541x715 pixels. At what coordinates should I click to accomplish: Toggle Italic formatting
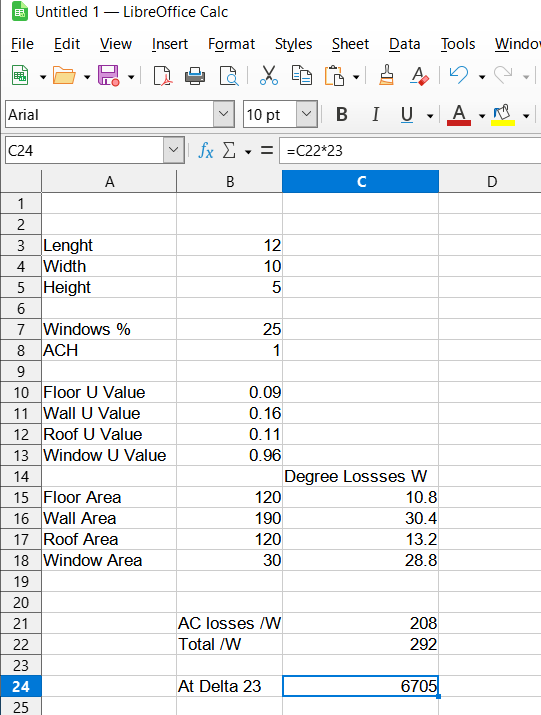pos(375,114)
